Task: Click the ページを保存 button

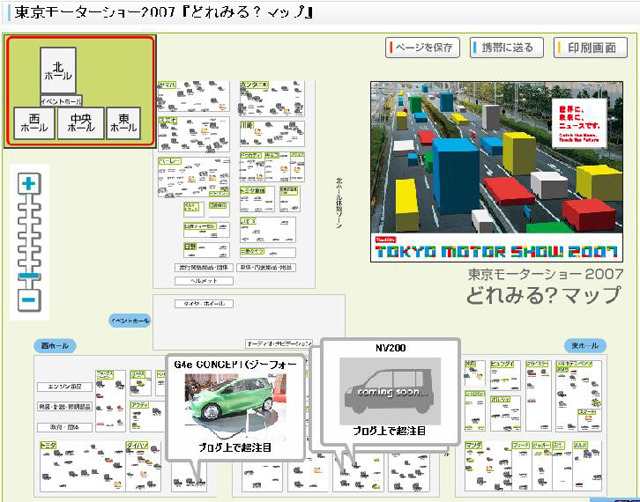Action: coord(422,48)
